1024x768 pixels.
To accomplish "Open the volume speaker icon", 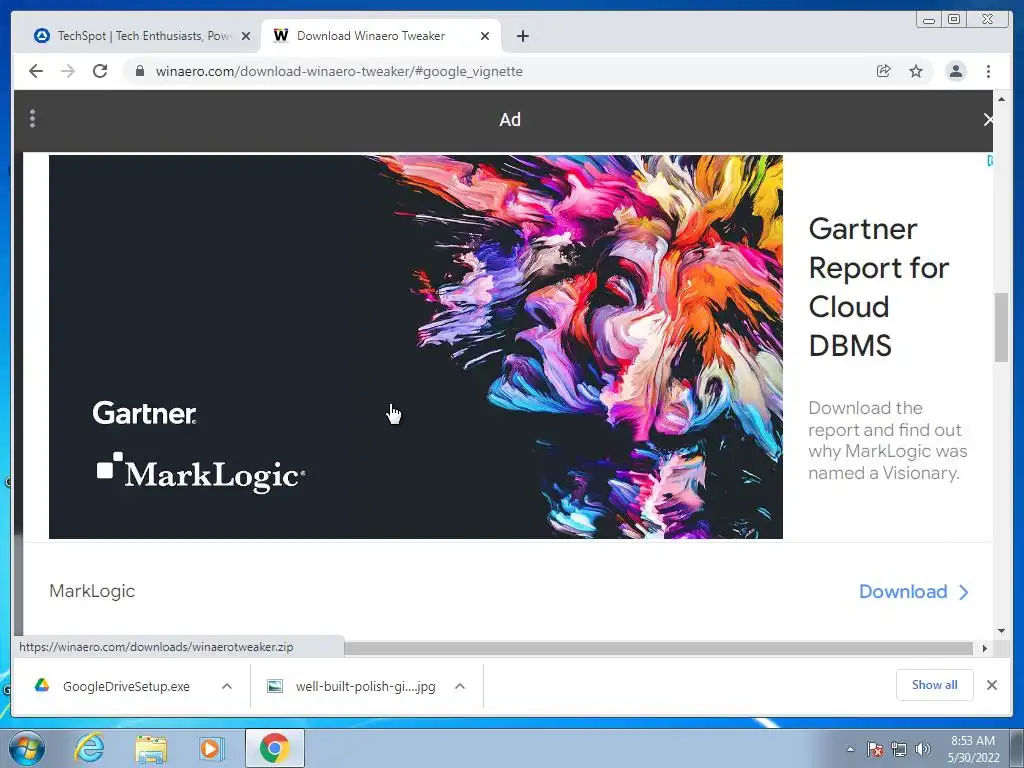I will [x=923, y=749].
